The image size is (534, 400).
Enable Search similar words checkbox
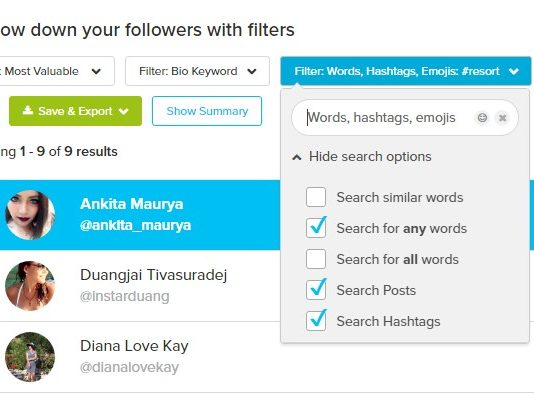(x=316, y=197)
